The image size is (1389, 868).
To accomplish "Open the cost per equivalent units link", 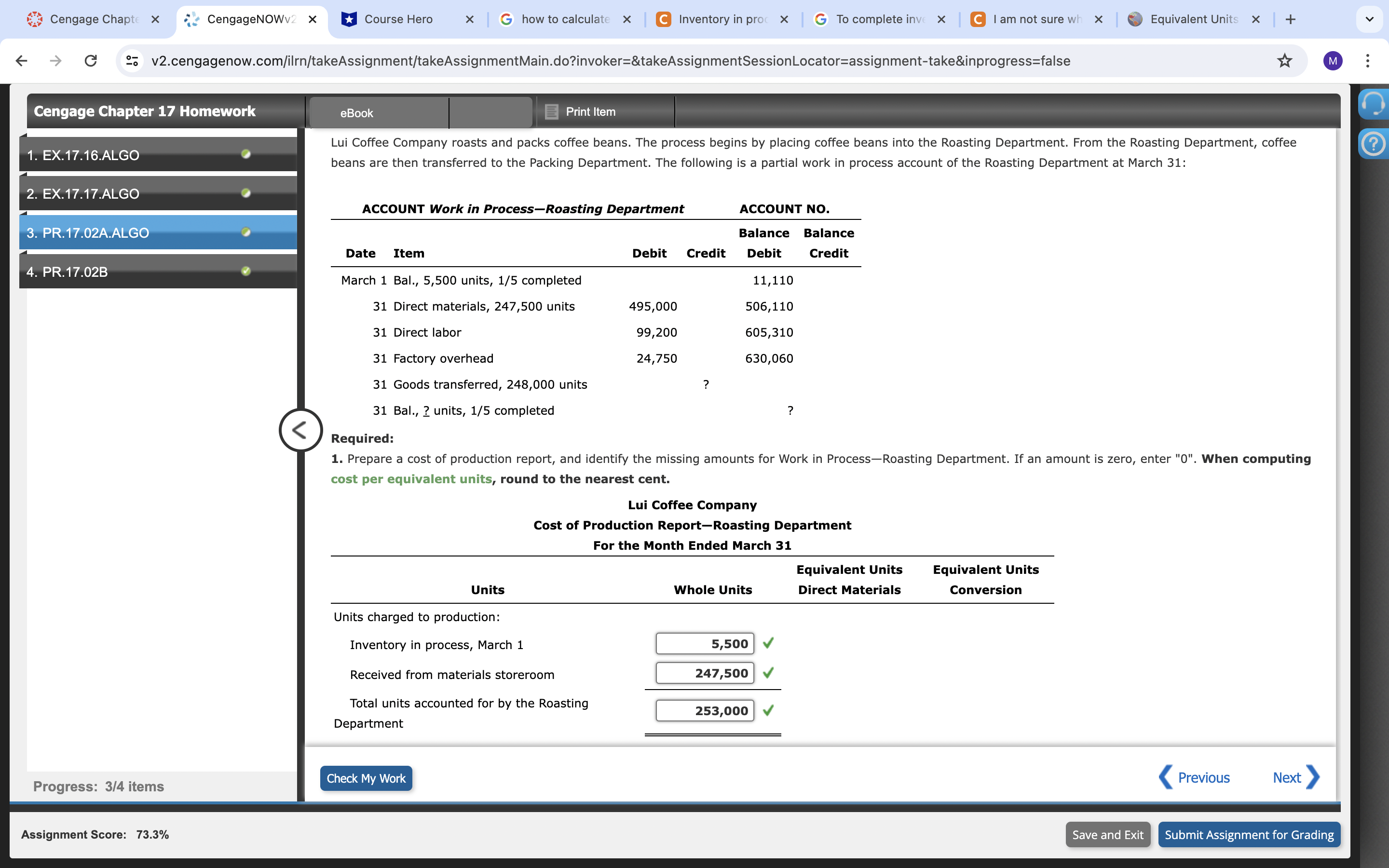I will [x=411, y=479].
